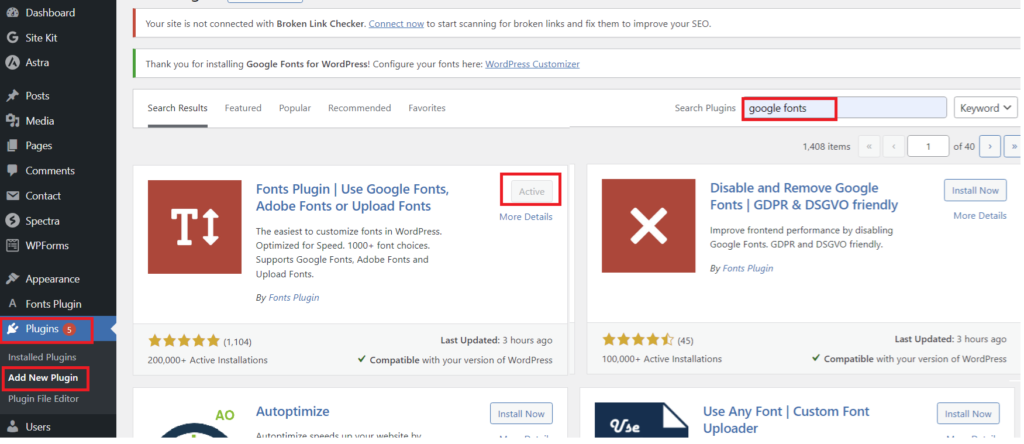Click the Astra logo icon
The image size is (1024, 444).
coord(12,63)
